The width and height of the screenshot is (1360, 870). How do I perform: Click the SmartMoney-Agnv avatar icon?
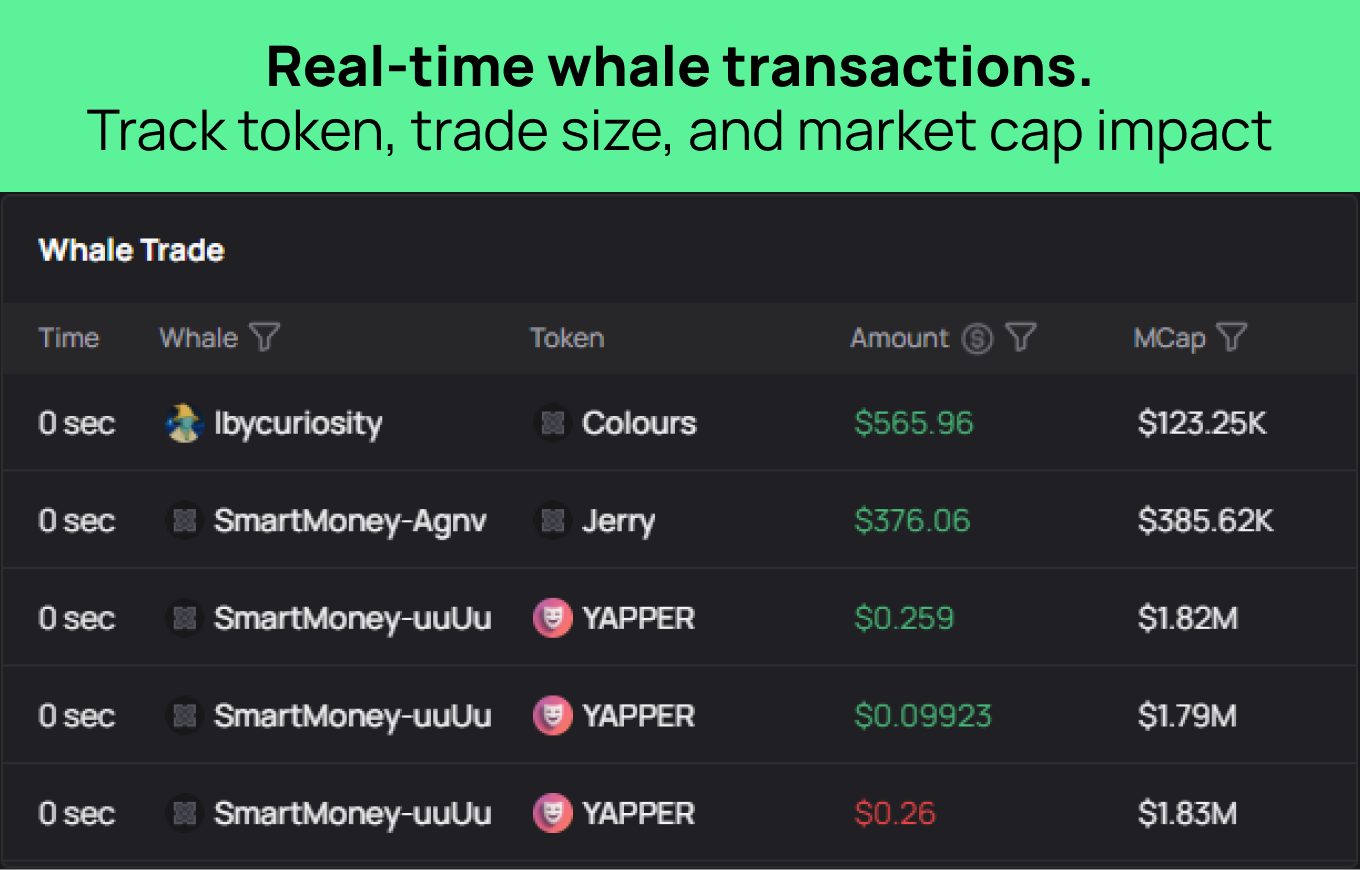(184, 521)
